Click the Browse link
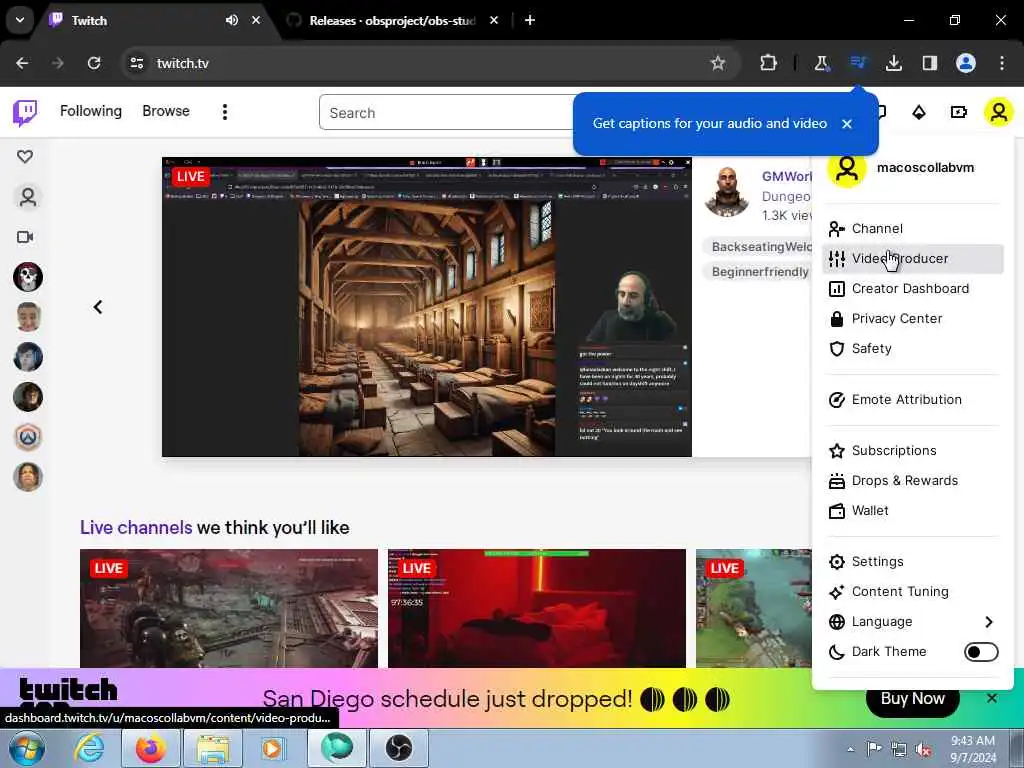 166,111
